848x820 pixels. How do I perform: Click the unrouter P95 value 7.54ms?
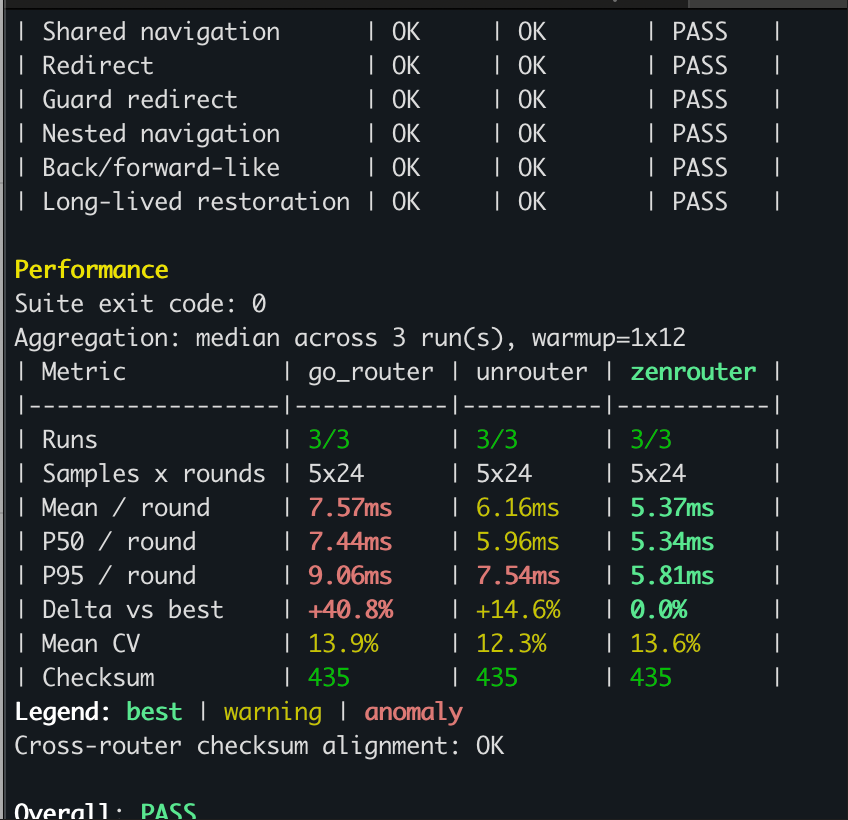(518, 576)
